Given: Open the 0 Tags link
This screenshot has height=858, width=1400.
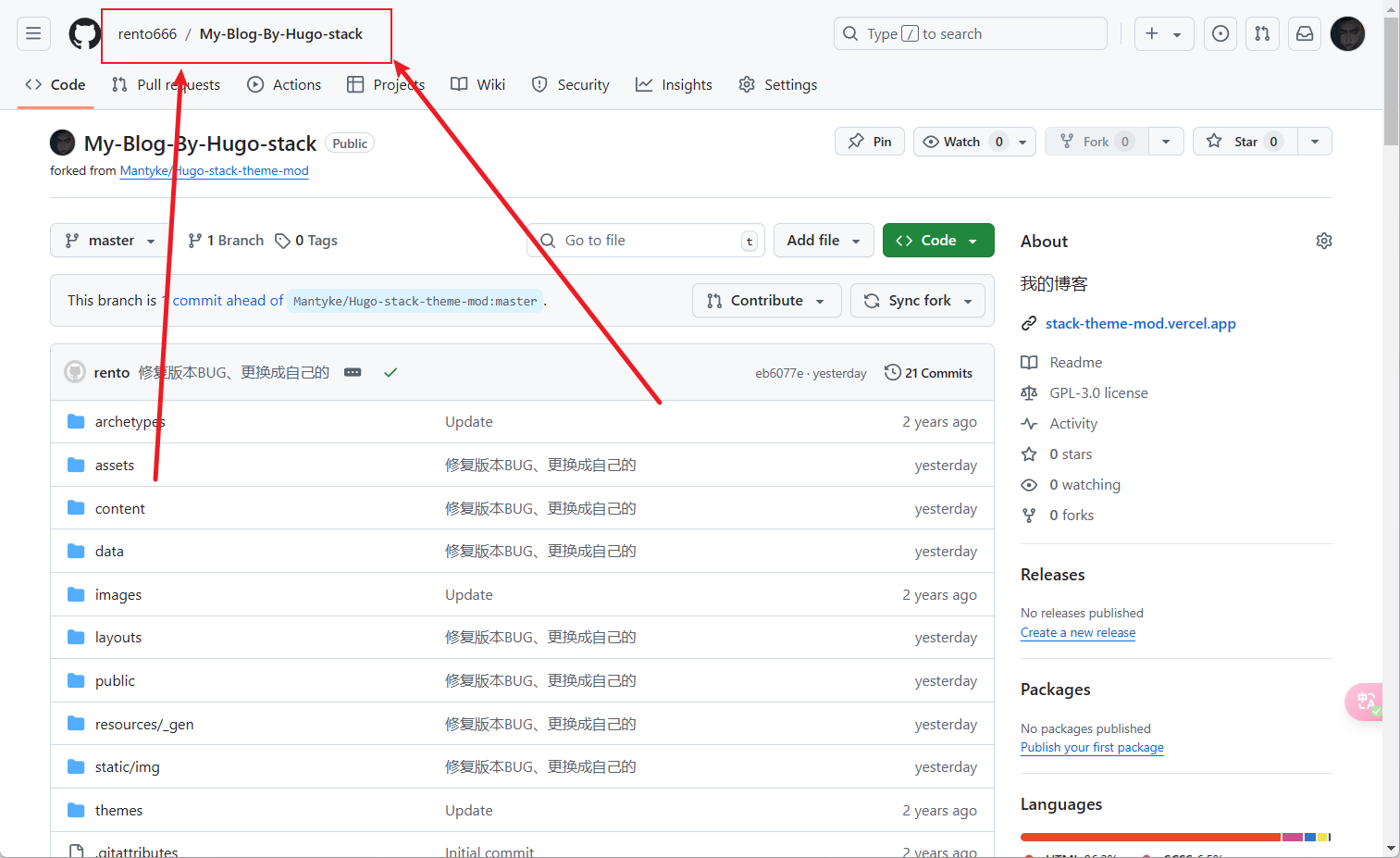Looking at the screenshot, I should coord(306,241).
